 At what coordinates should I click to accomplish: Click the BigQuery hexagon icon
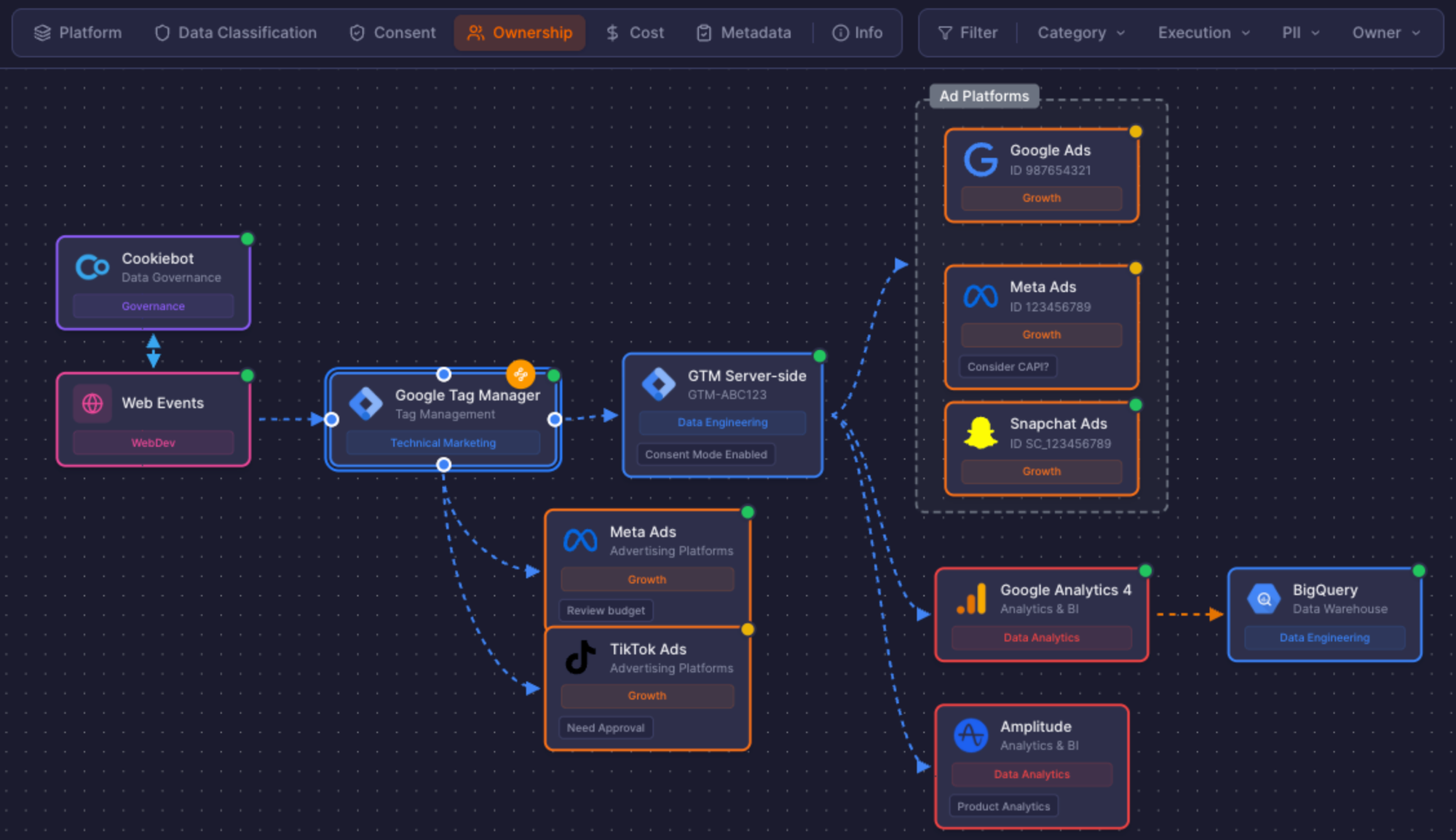(x=1264, y=599)
